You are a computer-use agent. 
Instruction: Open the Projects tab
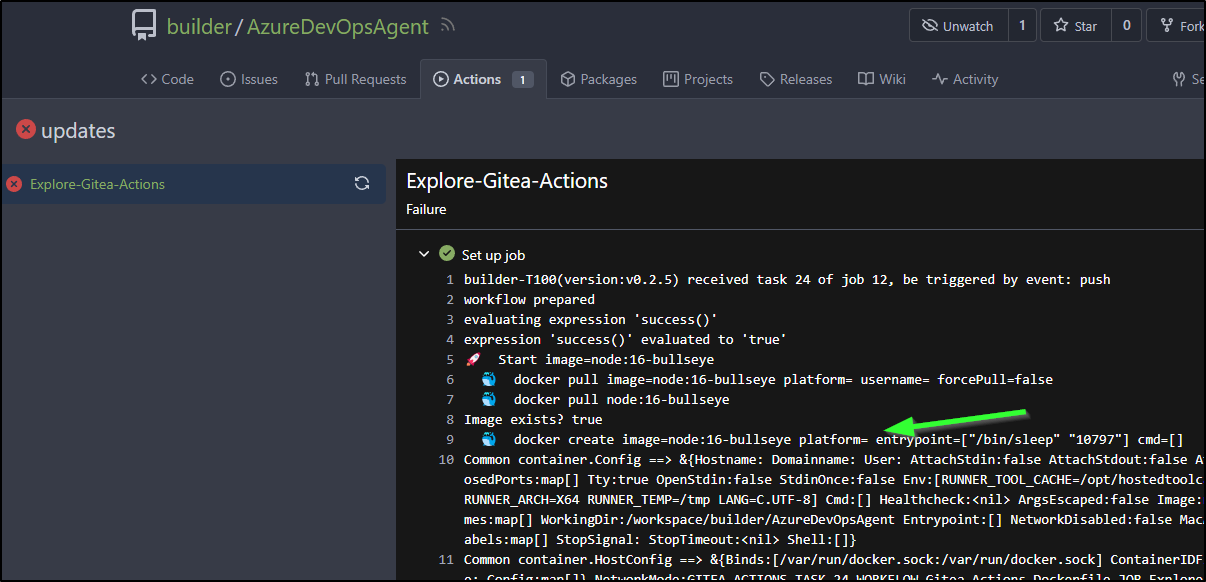point(698,79)
